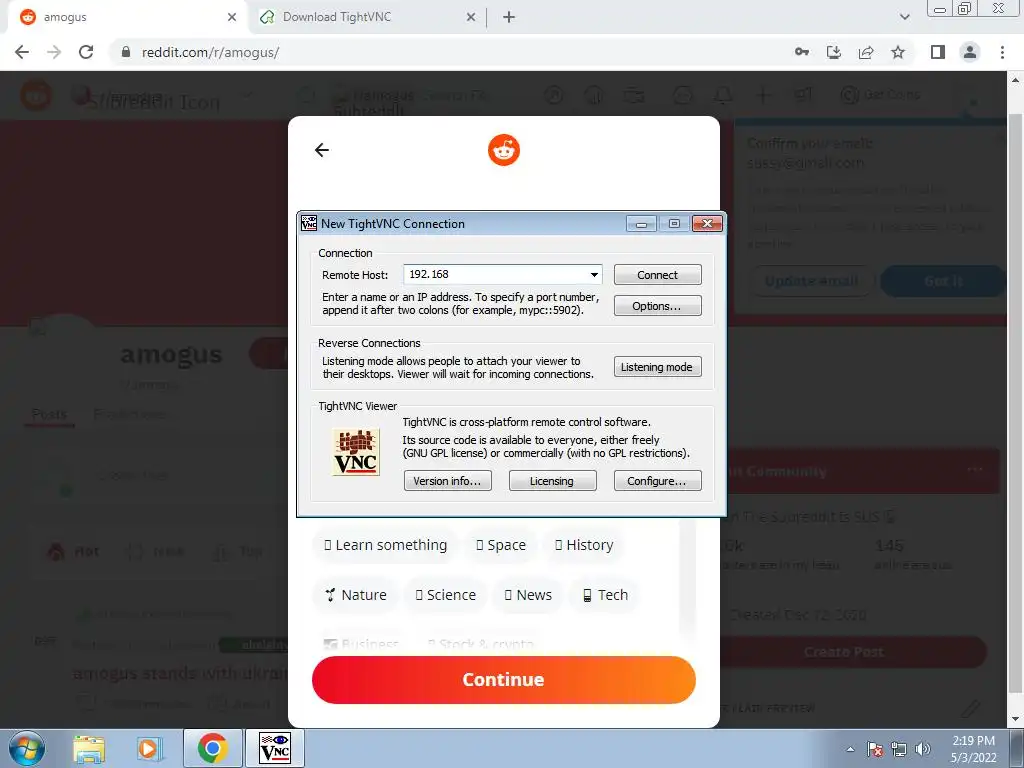Expand the Remote Host dropdown arrow

594,275
